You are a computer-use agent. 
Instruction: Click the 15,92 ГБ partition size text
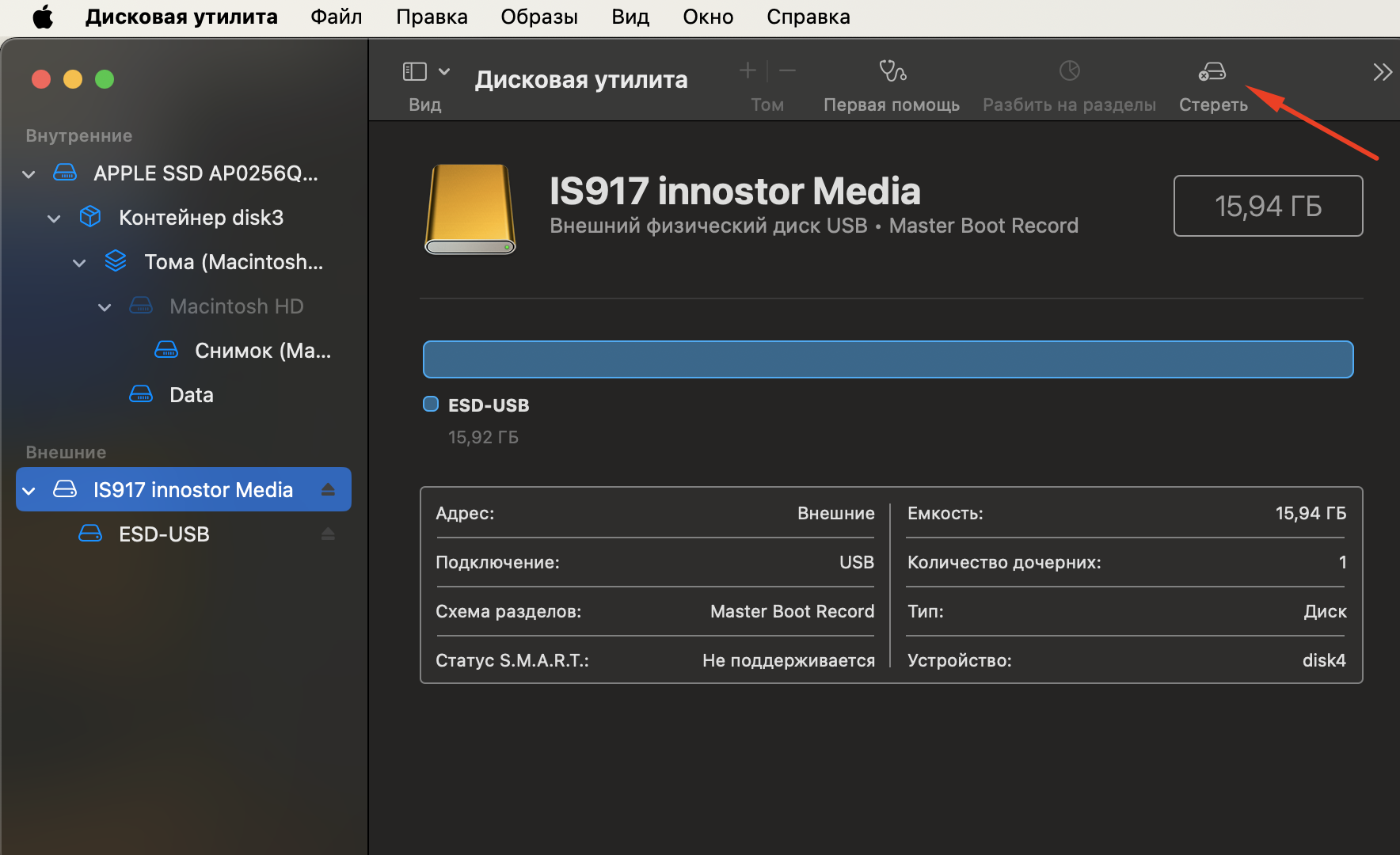pos(483,437)
